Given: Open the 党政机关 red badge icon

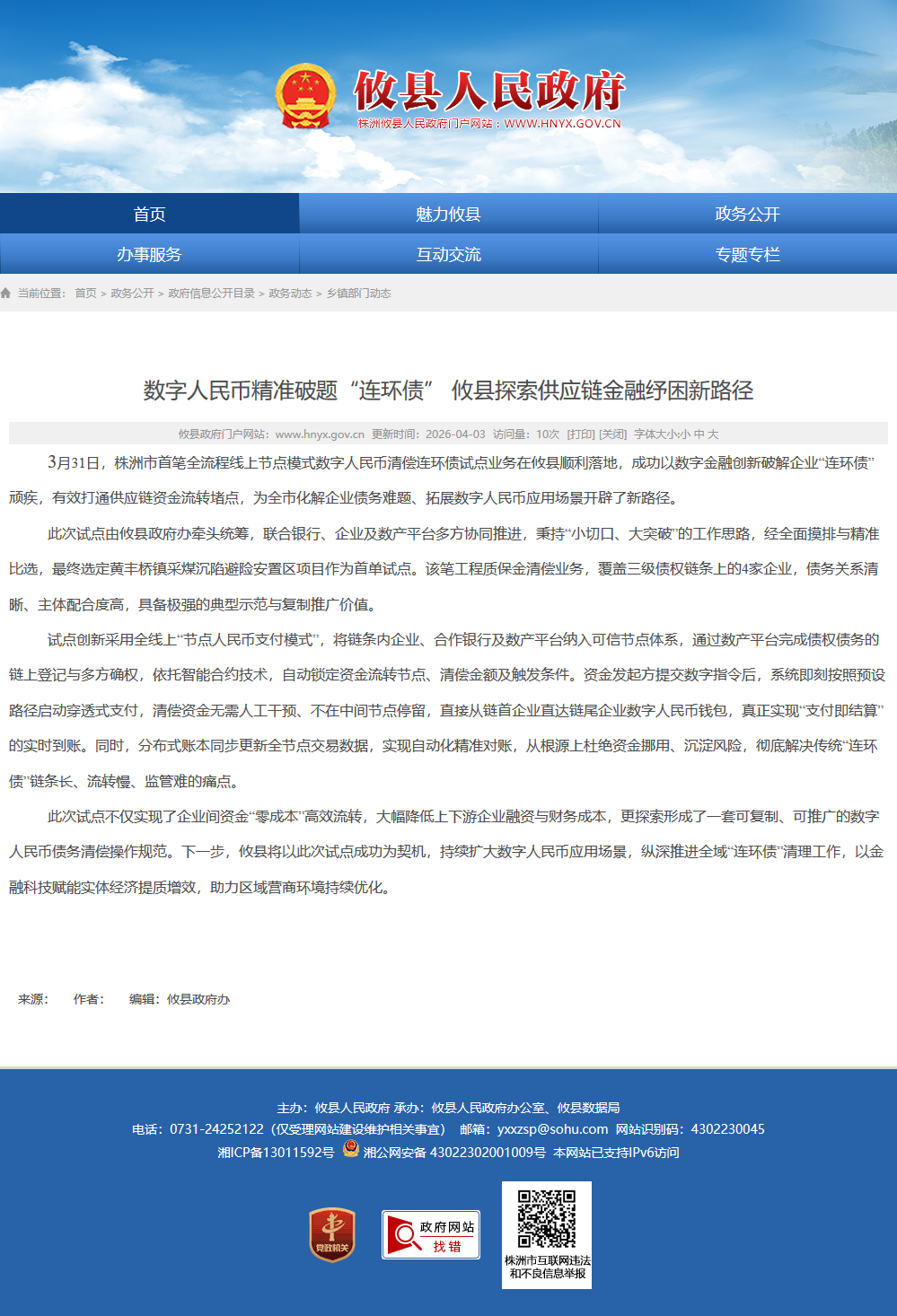Looking at the screenshot, I should (x=332, y=1234).
